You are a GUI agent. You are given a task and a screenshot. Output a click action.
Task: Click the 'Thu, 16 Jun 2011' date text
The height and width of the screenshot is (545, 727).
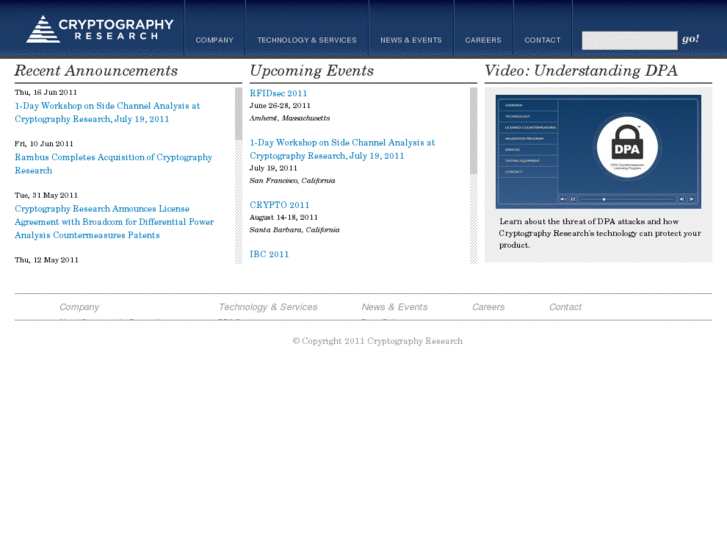coord(46,92)
